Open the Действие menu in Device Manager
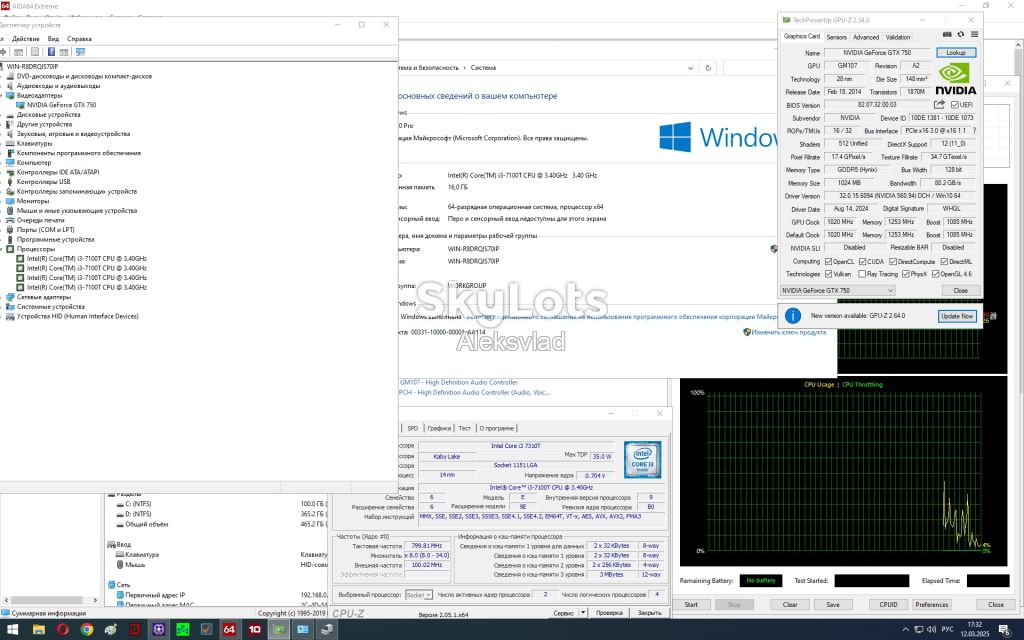Image resolution: width=1024 pixels, height=640 pixels. 26,39
